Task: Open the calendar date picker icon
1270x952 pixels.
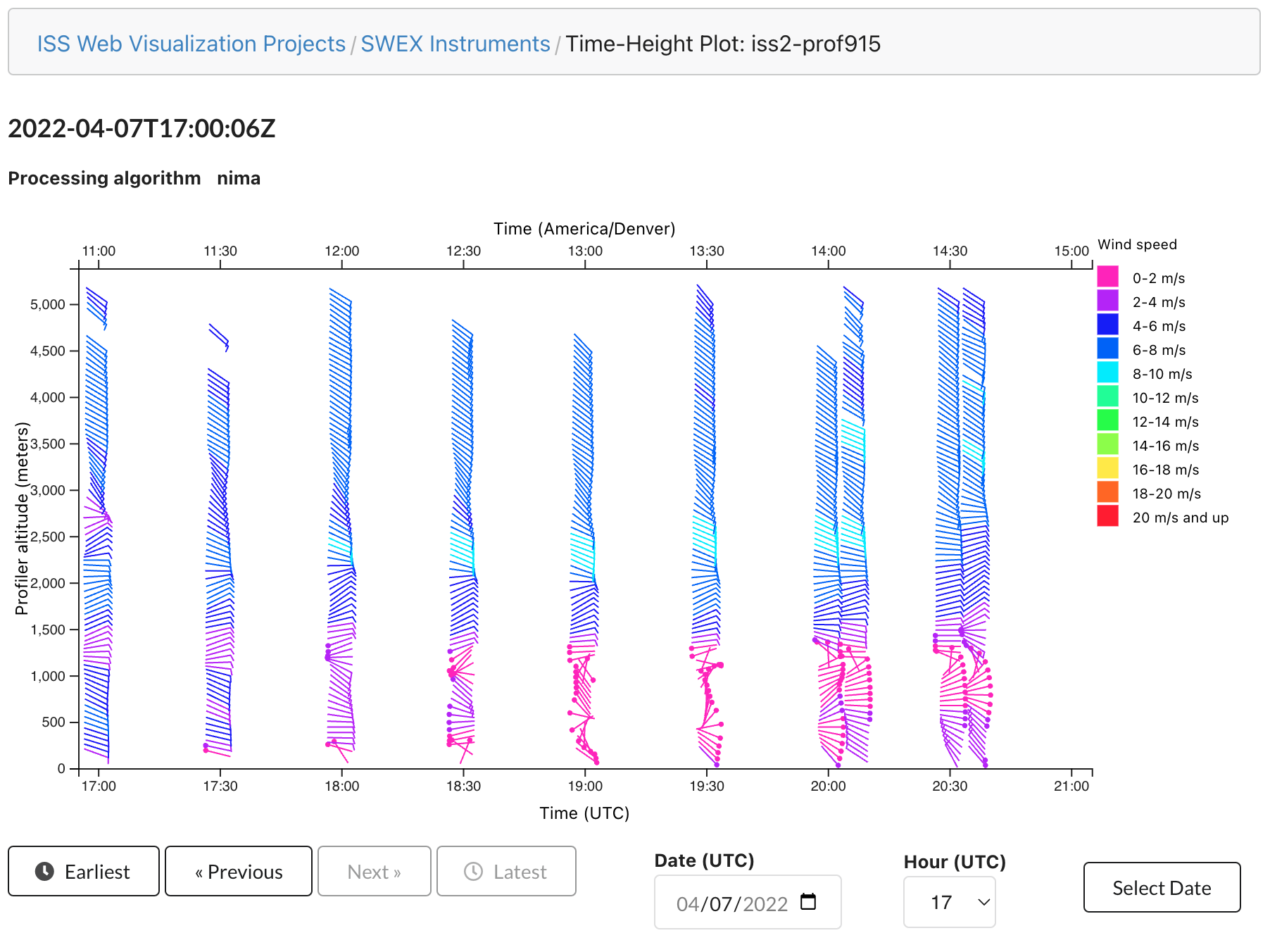Action: (808, 902)
